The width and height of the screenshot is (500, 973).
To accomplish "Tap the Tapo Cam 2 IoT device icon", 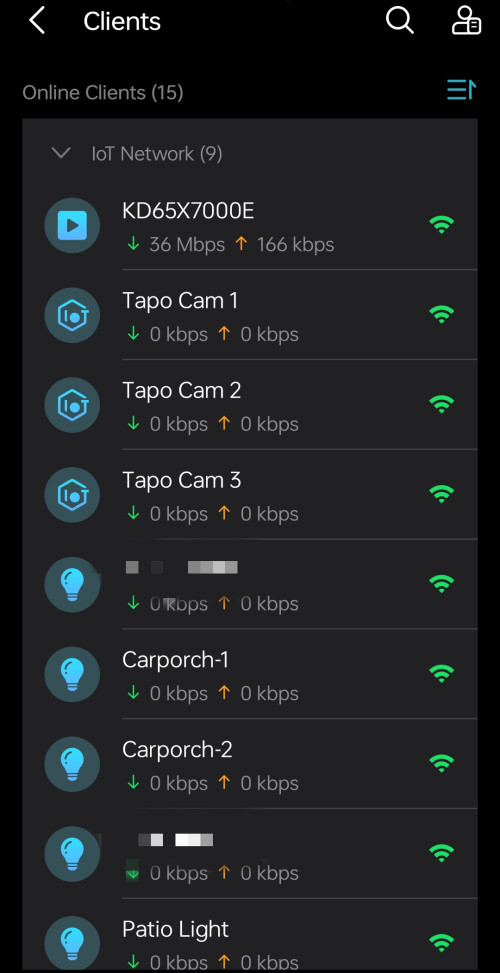I will 72,405.
